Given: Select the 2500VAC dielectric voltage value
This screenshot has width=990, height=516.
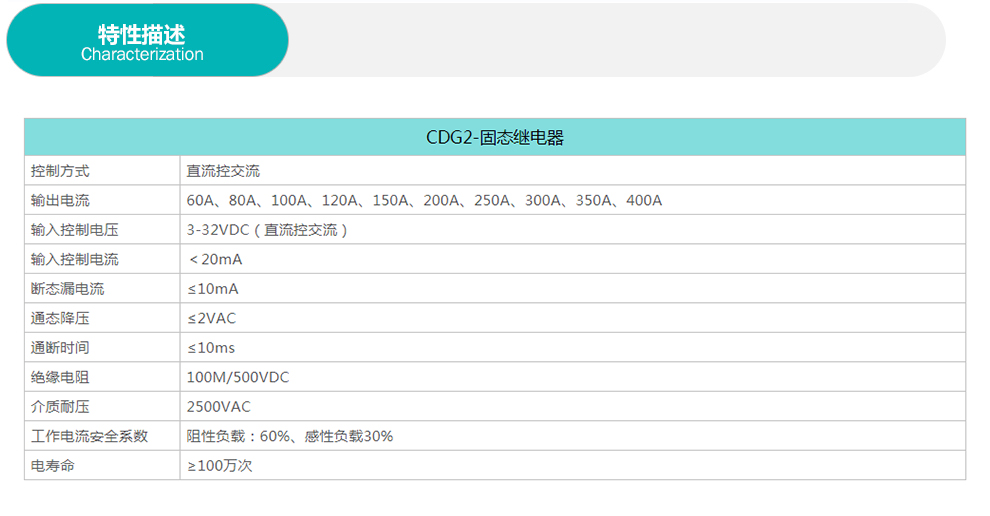Looking at the screenshot, I should click(x=218, y=407).
